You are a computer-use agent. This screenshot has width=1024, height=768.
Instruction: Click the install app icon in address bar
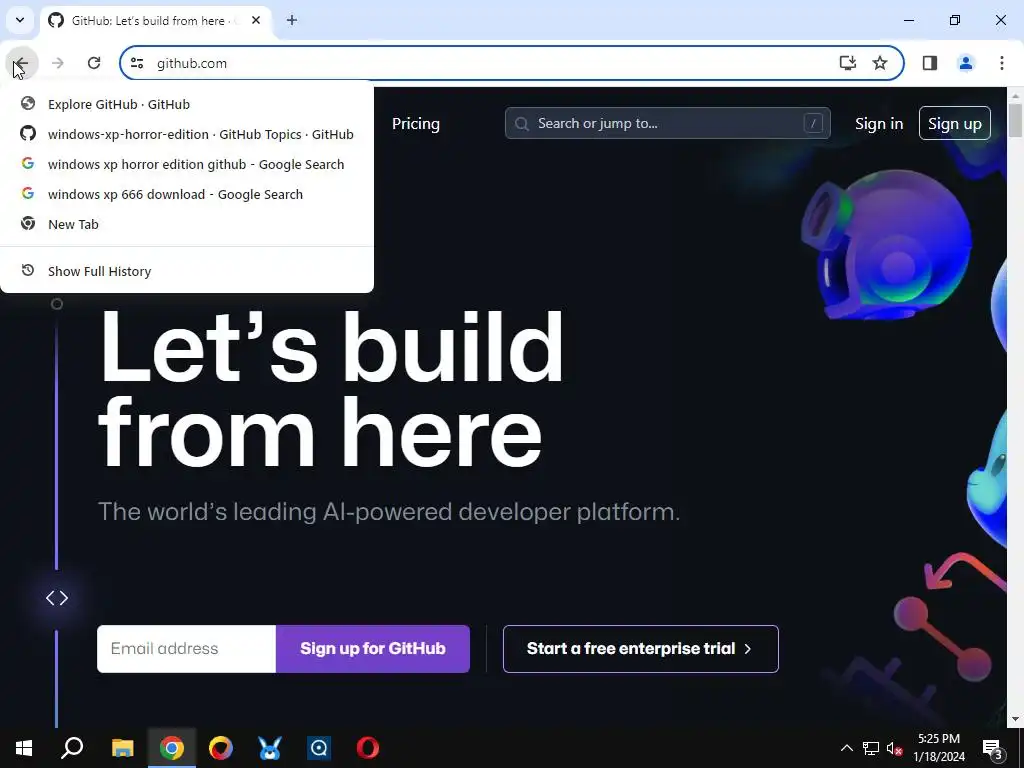click(x=848, y=63)
